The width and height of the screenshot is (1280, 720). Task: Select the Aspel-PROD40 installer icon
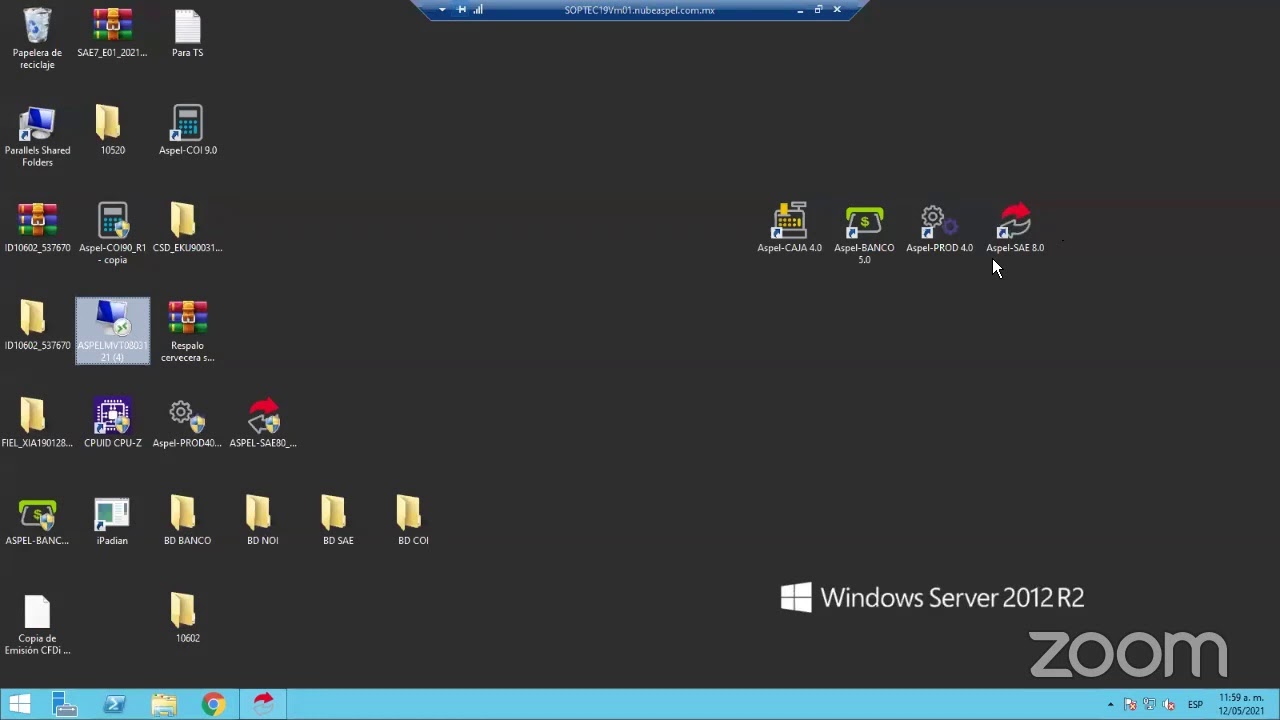[x=187, y=423]
